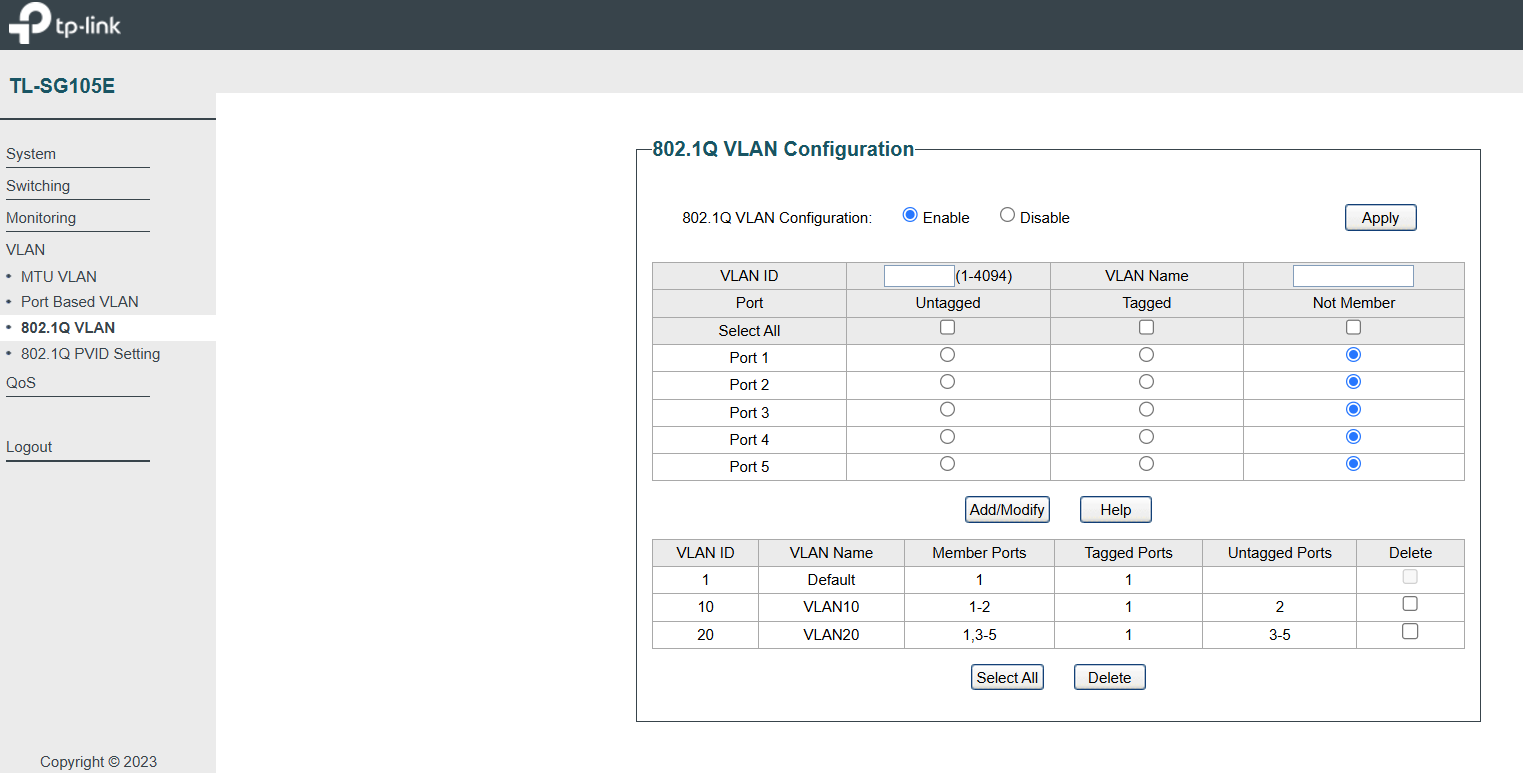This screenshot has width=1523, height=773.
Task: Click the Logout link
Action: coord(29,447)
